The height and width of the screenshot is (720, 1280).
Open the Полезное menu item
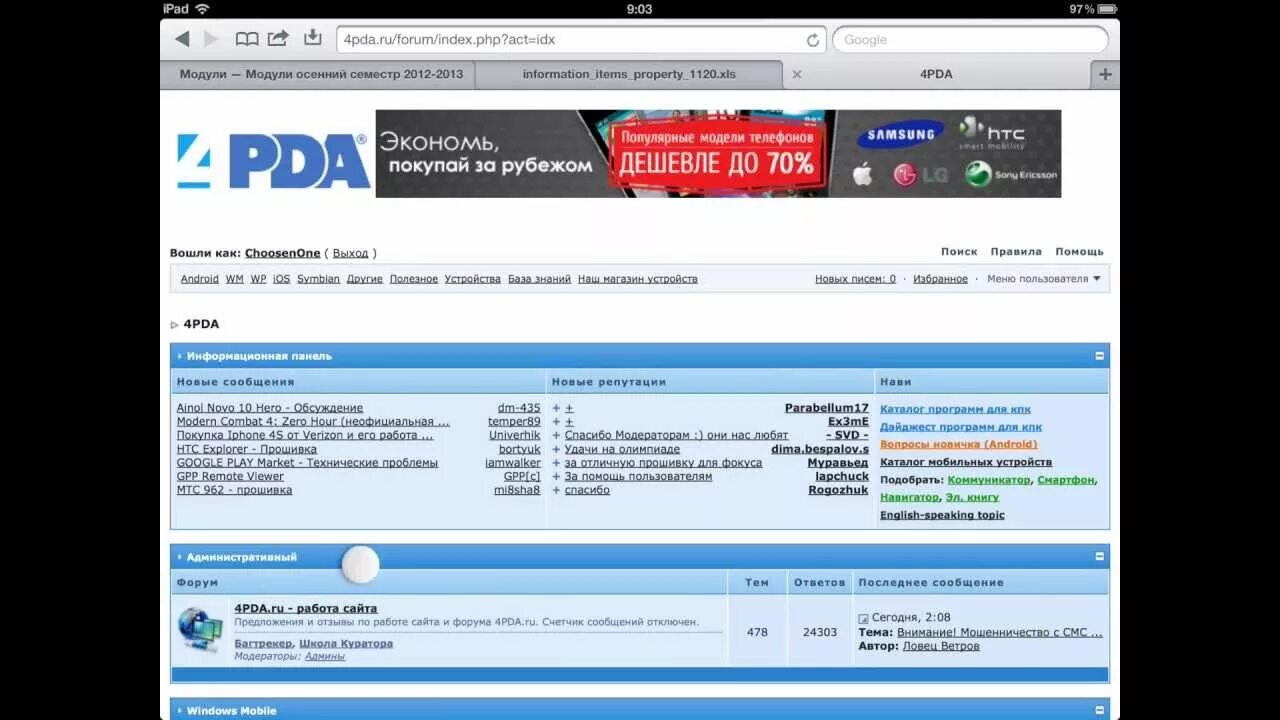[414, 279]
